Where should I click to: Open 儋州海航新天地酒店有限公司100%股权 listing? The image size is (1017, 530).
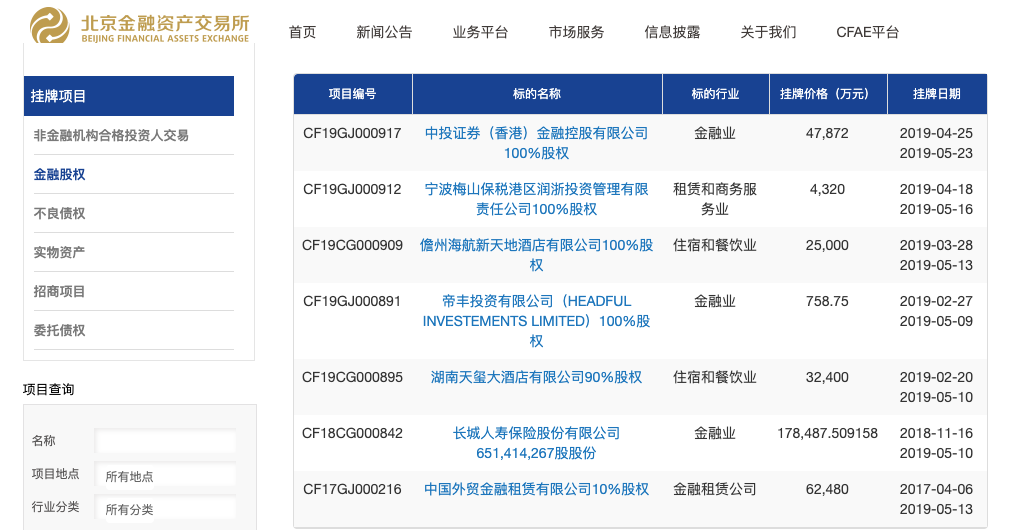click(536, 255)
